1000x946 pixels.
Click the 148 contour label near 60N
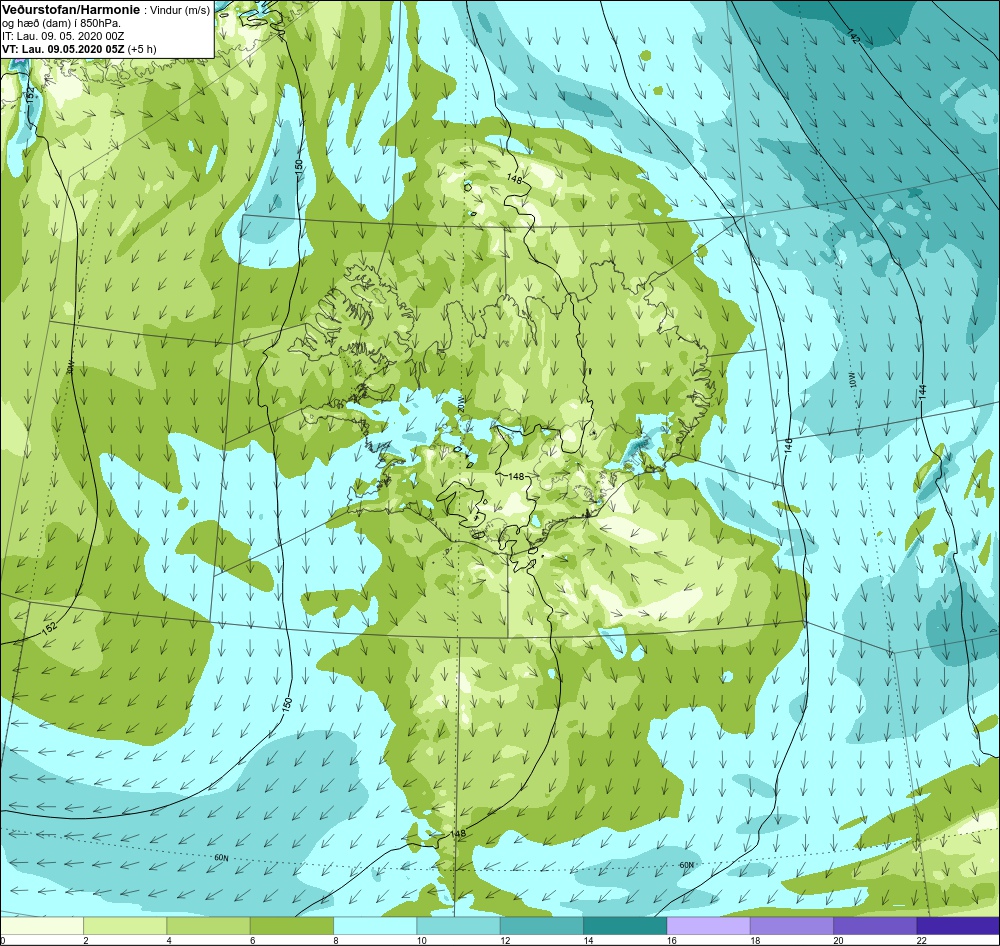[x=458, y=833]
